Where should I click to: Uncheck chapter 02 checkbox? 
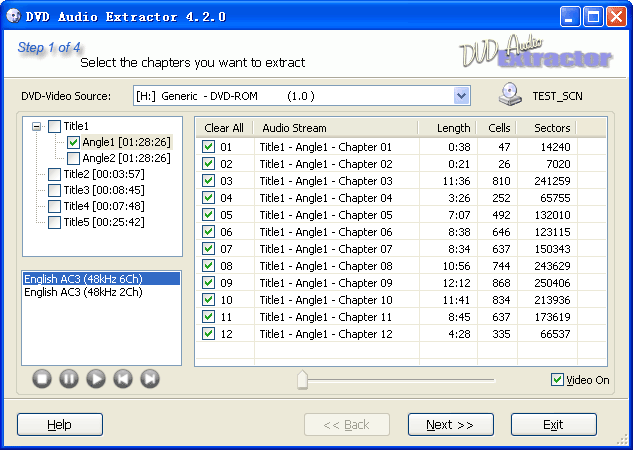(208, 163)
